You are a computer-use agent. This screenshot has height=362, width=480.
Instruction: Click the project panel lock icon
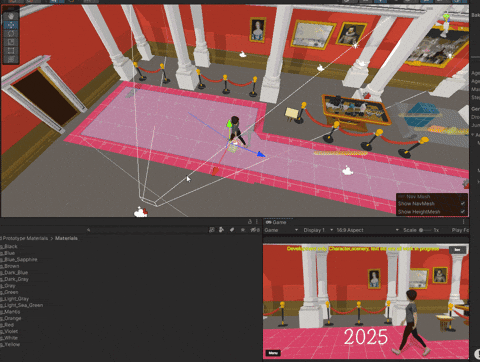point(250,222)
